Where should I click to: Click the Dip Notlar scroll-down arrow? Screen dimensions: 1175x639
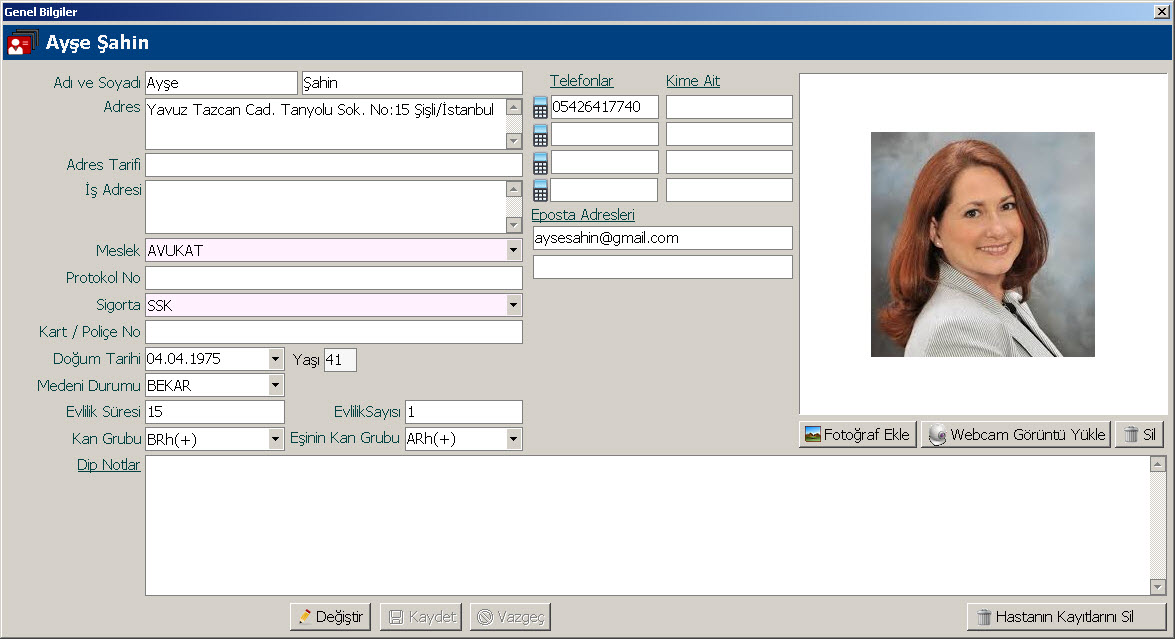click(1158, 587)
